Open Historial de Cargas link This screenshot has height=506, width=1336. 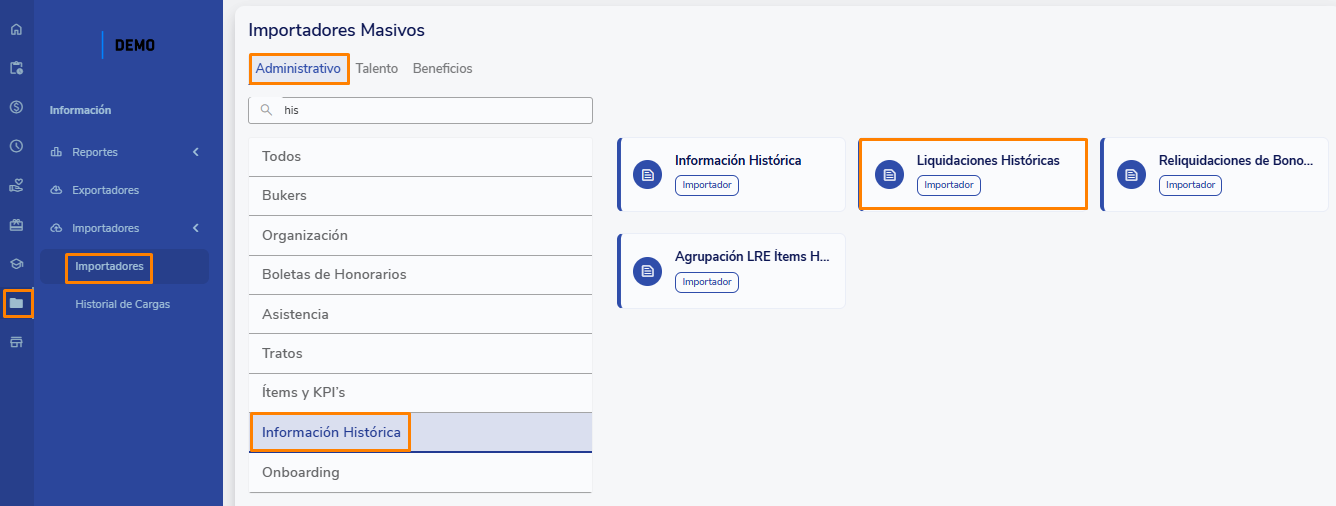pyautogui.click(x=122, y=304)
